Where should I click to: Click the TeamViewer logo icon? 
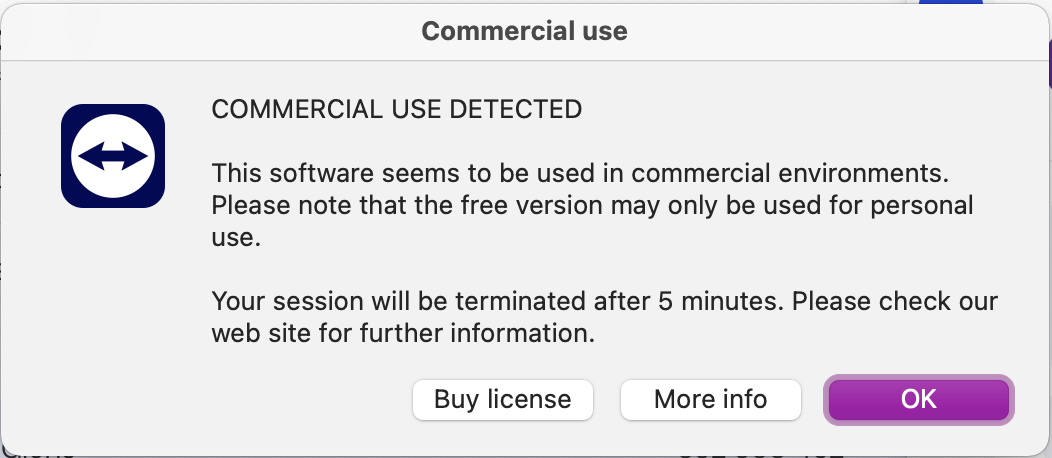pyautogui.click(x=112, y=155)
